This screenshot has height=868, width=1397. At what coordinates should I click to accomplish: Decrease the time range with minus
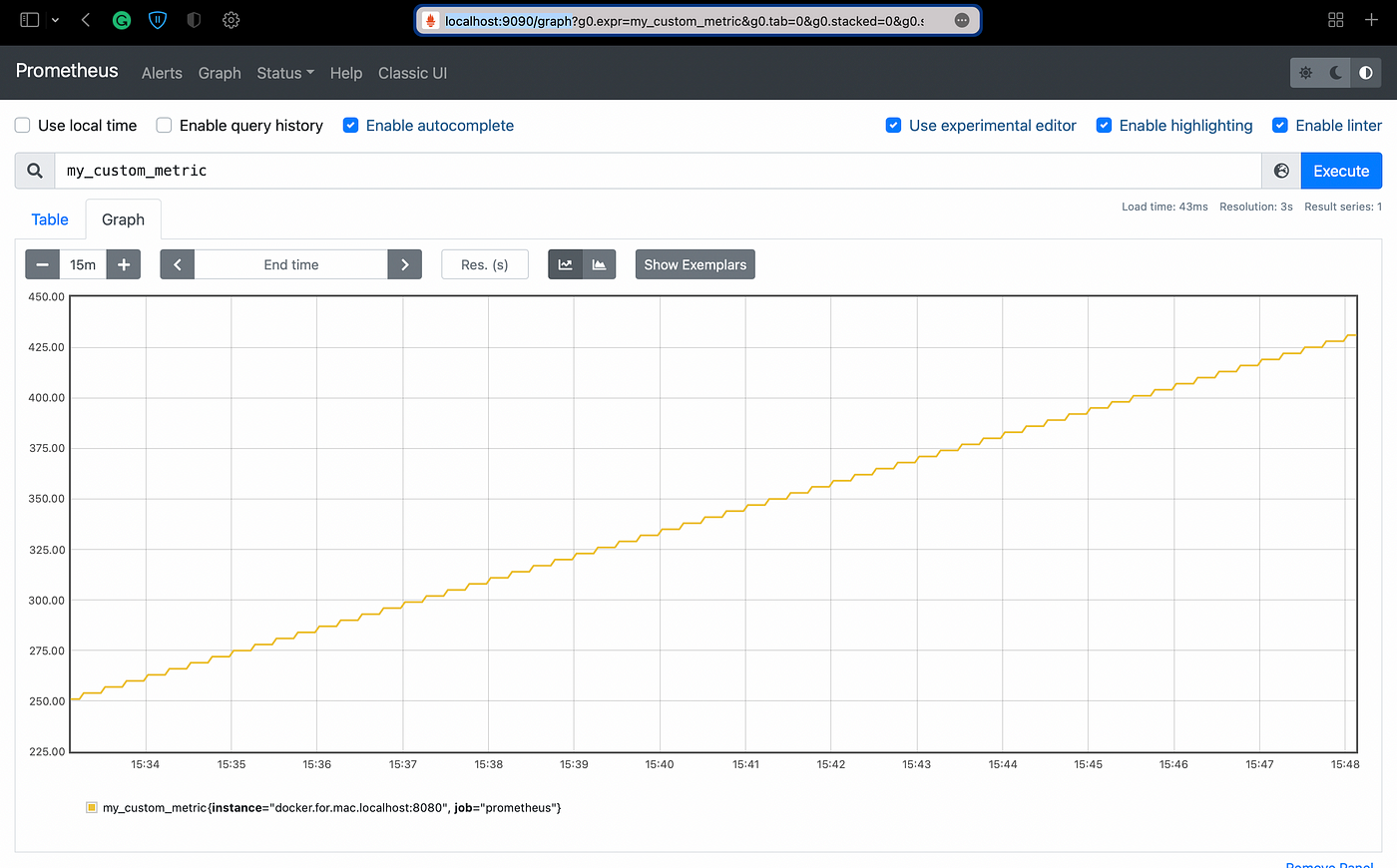pos(42,264)
